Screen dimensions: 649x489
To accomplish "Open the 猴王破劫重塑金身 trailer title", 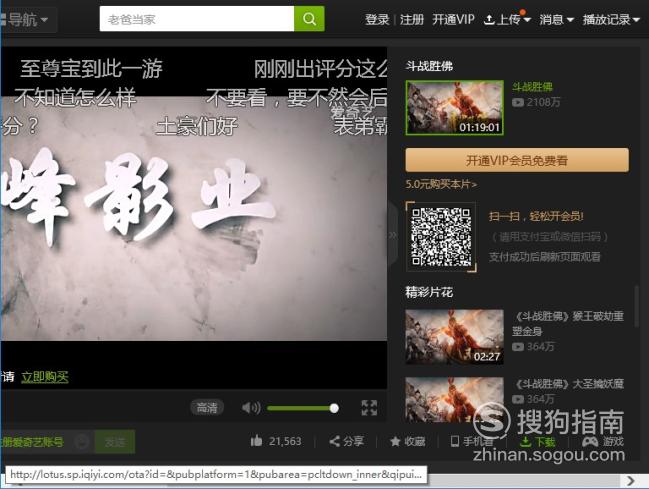I will pos(568,323).
